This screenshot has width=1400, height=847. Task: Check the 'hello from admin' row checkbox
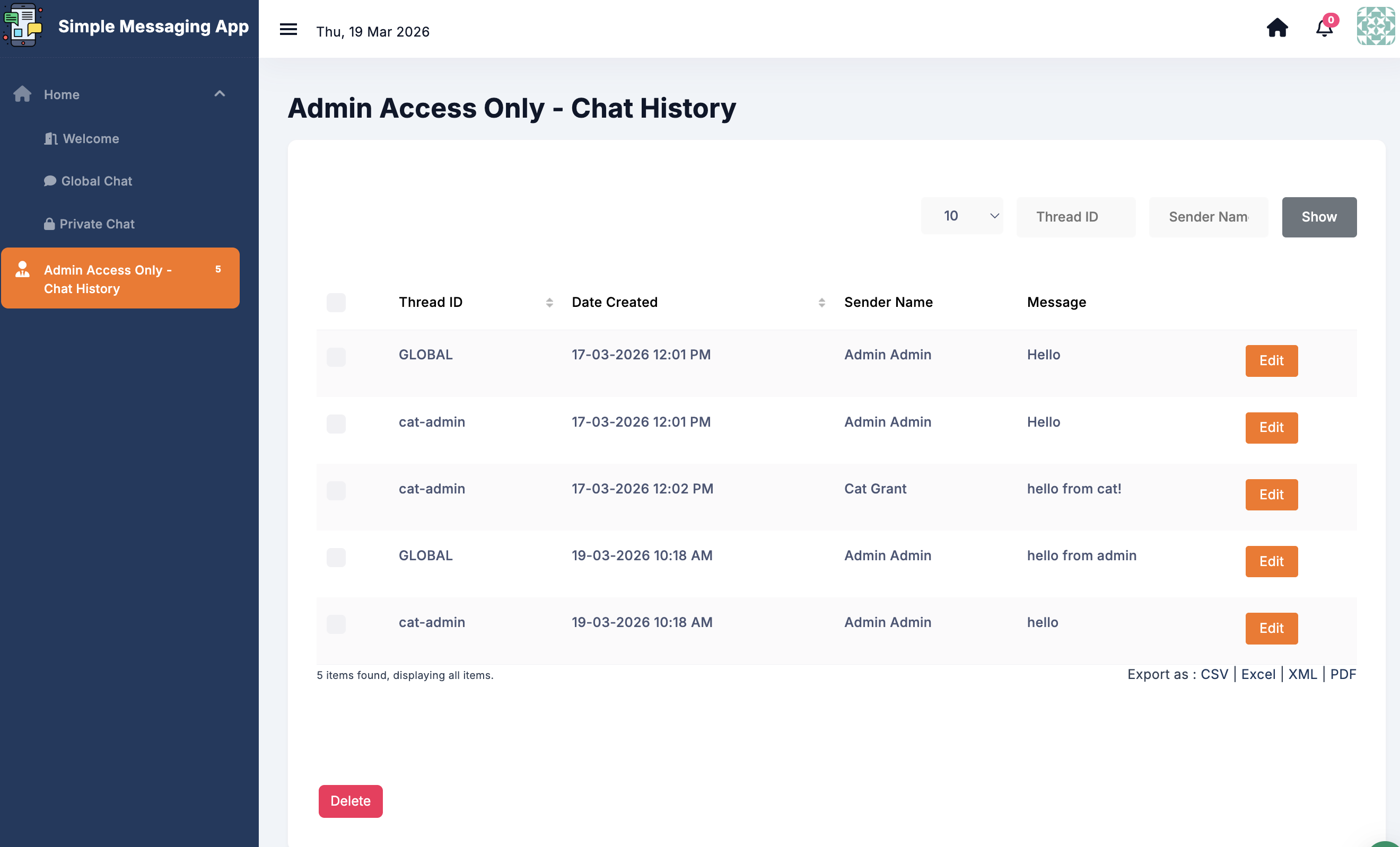tap(336, 557)
